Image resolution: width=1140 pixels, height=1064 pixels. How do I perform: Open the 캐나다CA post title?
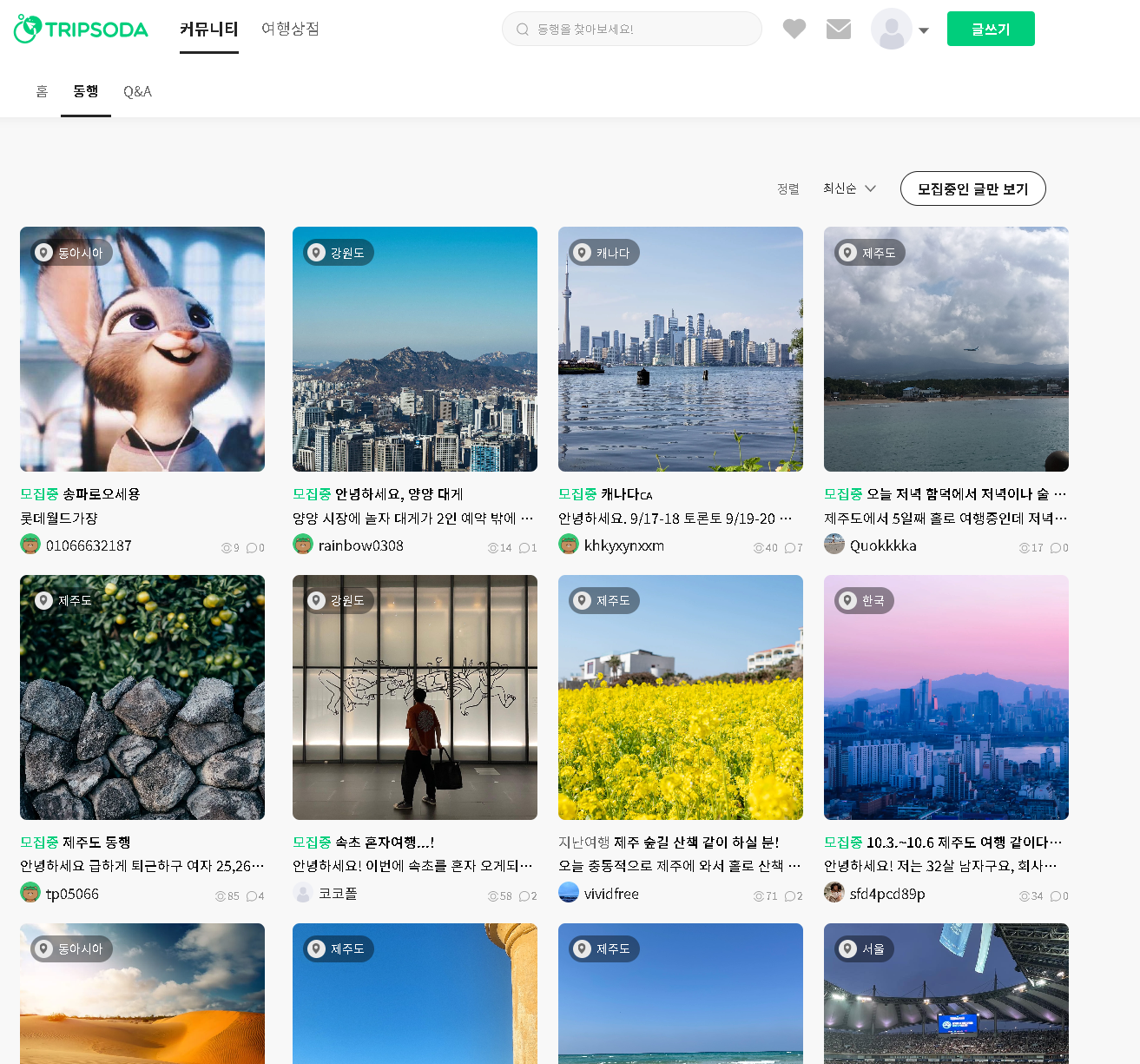(626, 494)
